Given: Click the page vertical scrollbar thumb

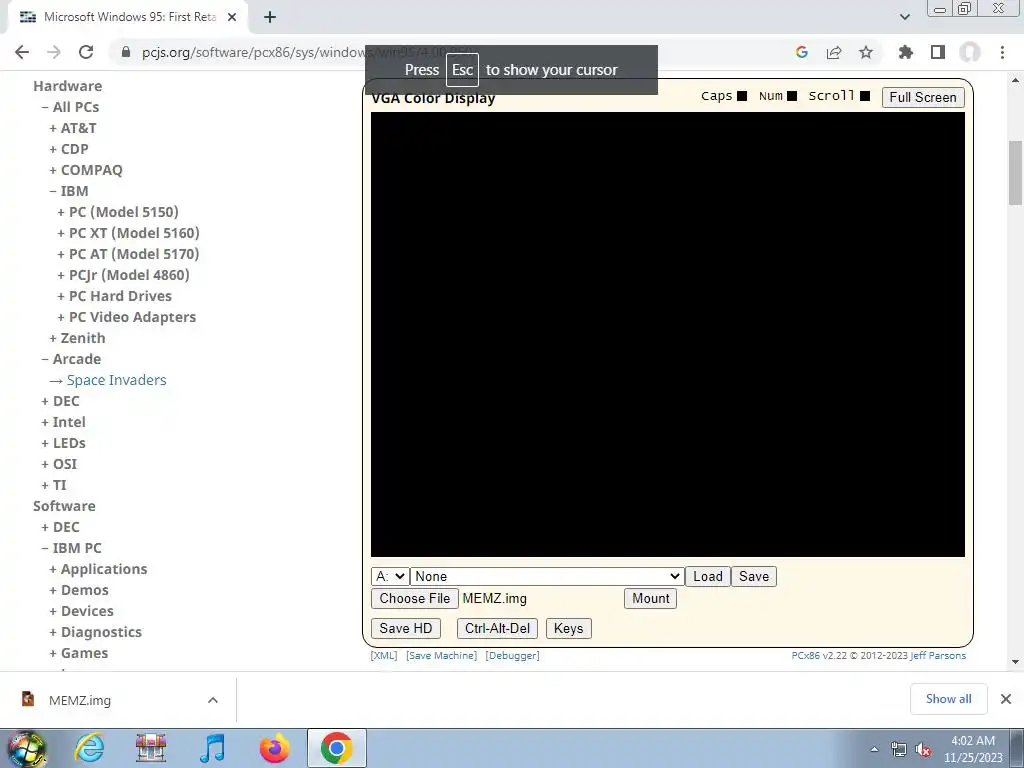Looking at the screenshot, I should [x=1015, y=173].
